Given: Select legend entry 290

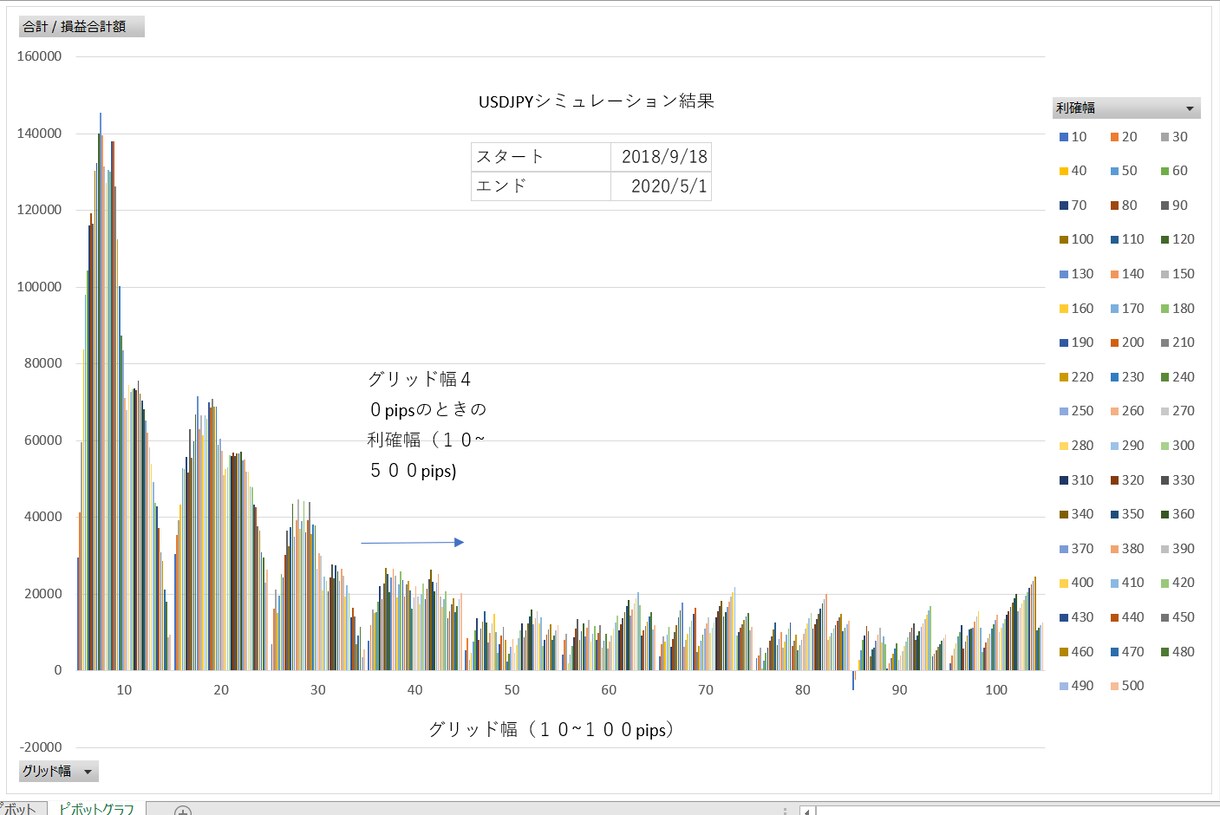Looking at the screenshot, I should point(1127,446).
